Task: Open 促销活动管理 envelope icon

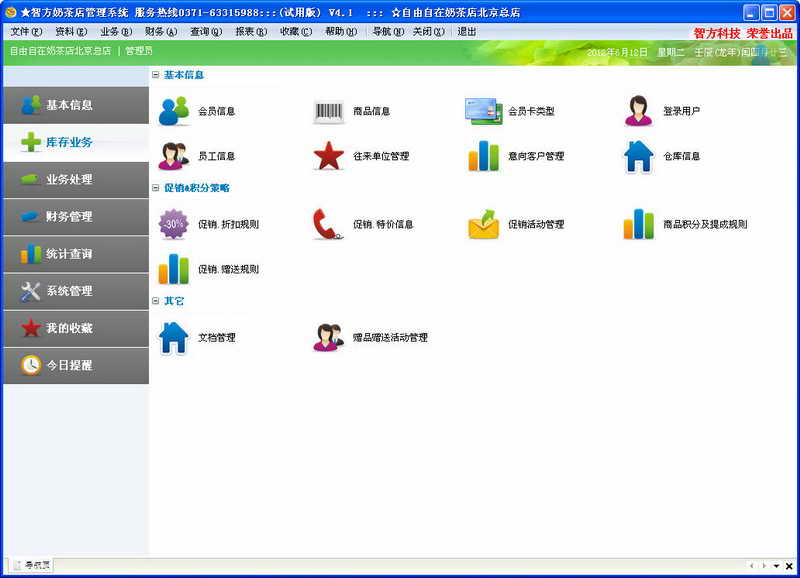Action: (483, 224)
